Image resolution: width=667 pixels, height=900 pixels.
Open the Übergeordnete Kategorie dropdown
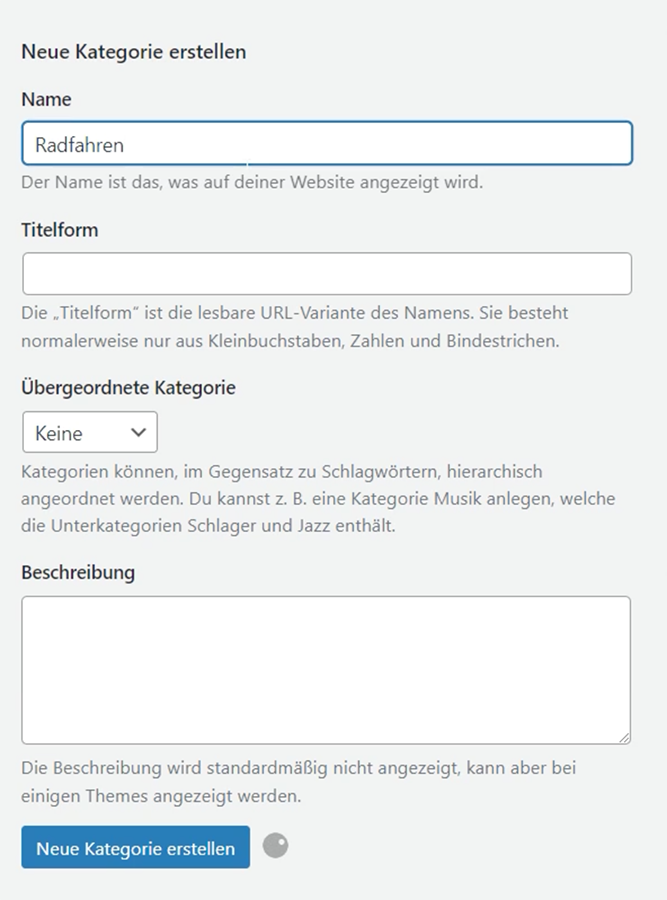click(x=90, y=433)
